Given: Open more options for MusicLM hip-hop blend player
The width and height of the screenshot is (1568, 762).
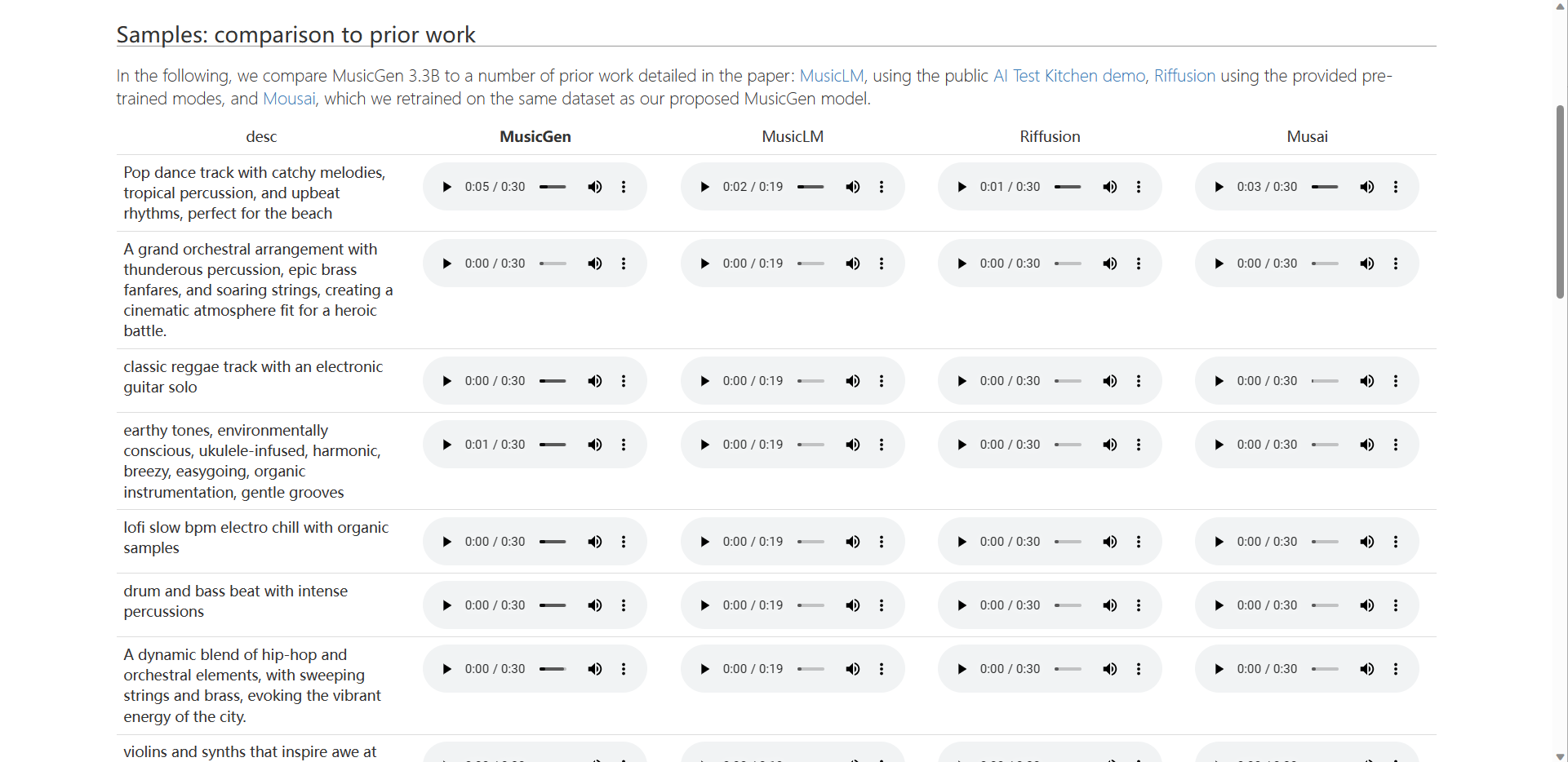Looking at the screenshot, I should 882,669.
